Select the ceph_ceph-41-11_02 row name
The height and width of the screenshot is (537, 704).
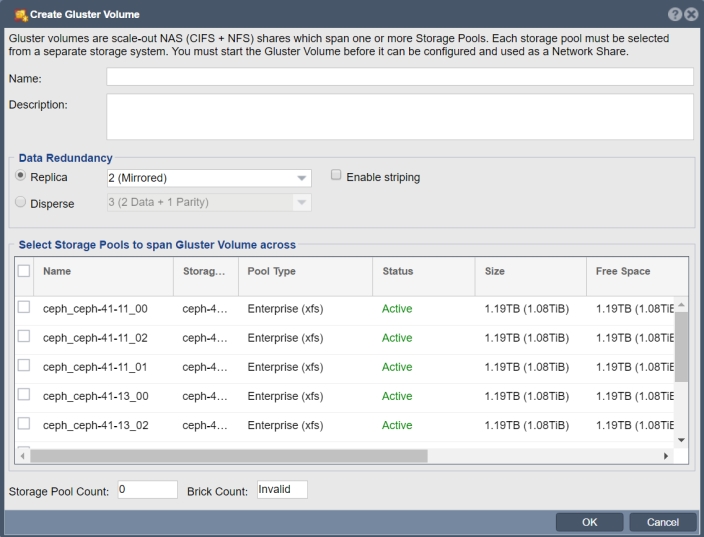tap(95, 338)
